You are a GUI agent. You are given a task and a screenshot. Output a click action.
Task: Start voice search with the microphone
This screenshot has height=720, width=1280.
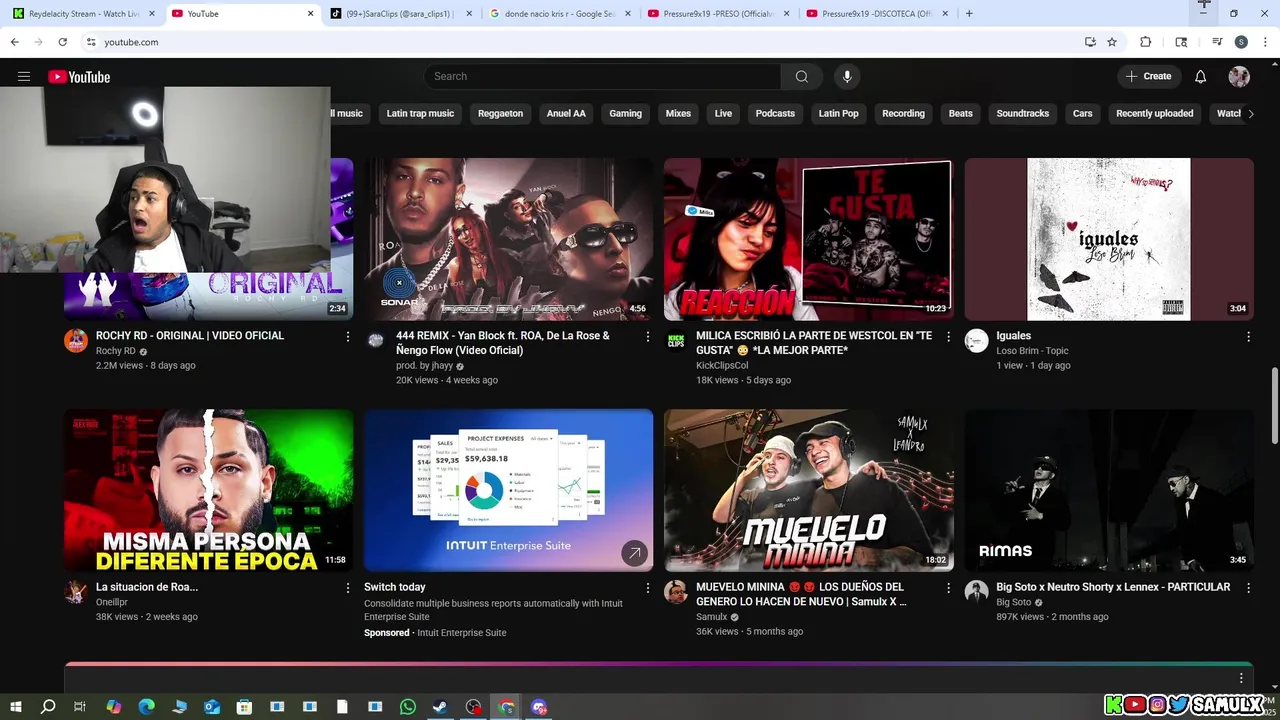(847, 77)
